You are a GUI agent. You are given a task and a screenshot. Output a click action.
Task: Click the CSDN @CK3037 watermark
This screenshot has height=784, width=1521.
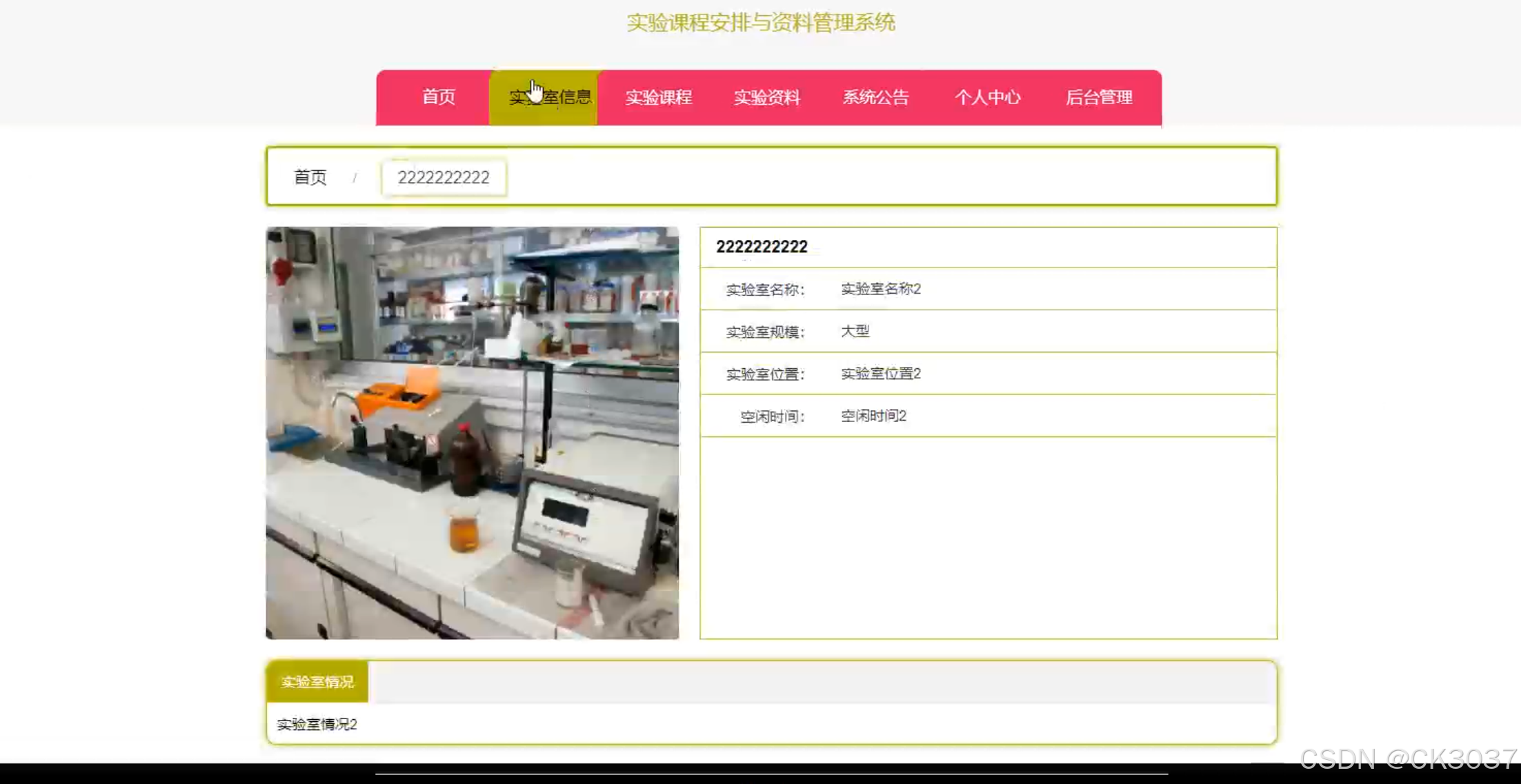tap(1407, 759)
